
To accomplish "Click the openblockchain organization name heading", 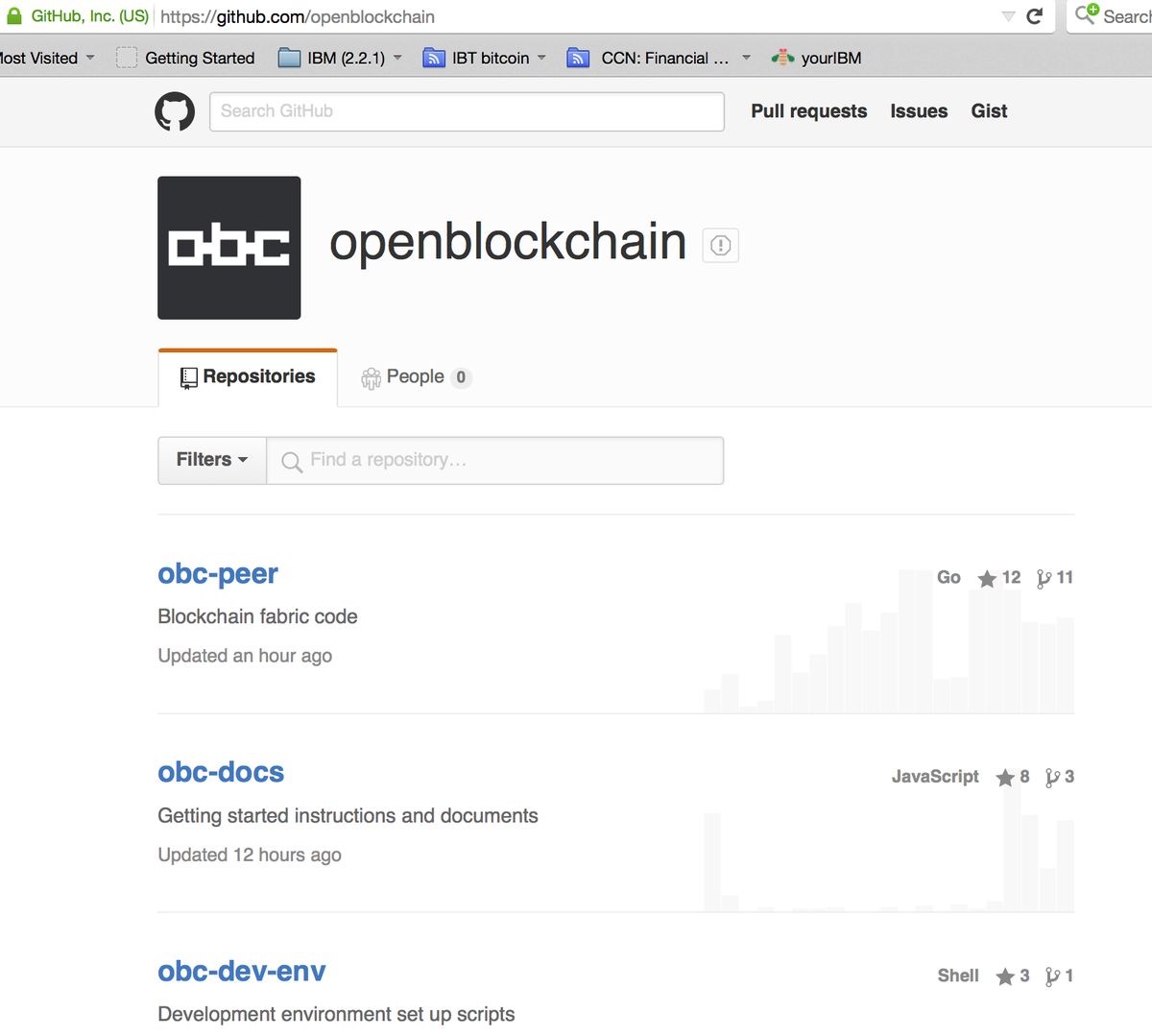I will pyautogui.click(x=508, y=242).
